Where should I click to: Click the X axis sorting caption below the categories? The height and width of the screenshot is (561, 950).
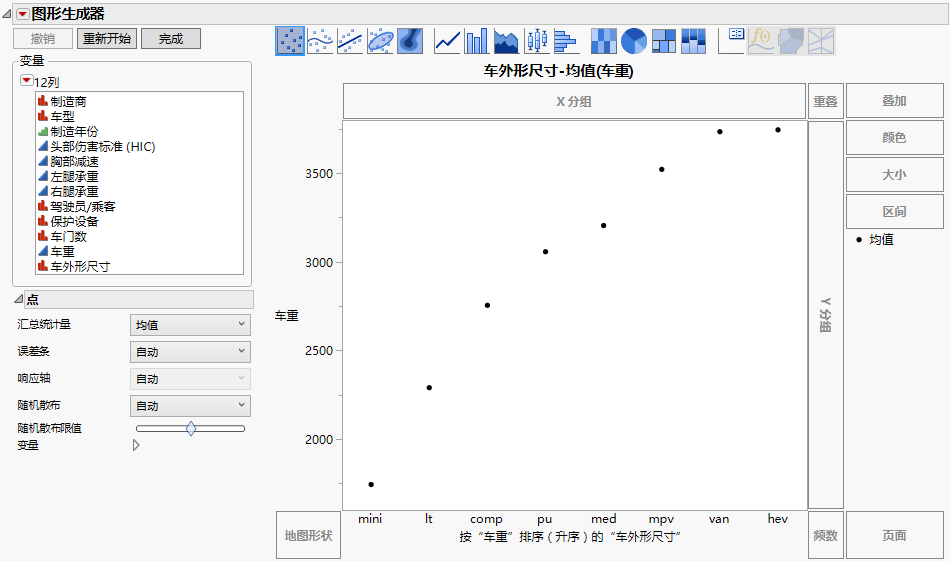point(570,536)
